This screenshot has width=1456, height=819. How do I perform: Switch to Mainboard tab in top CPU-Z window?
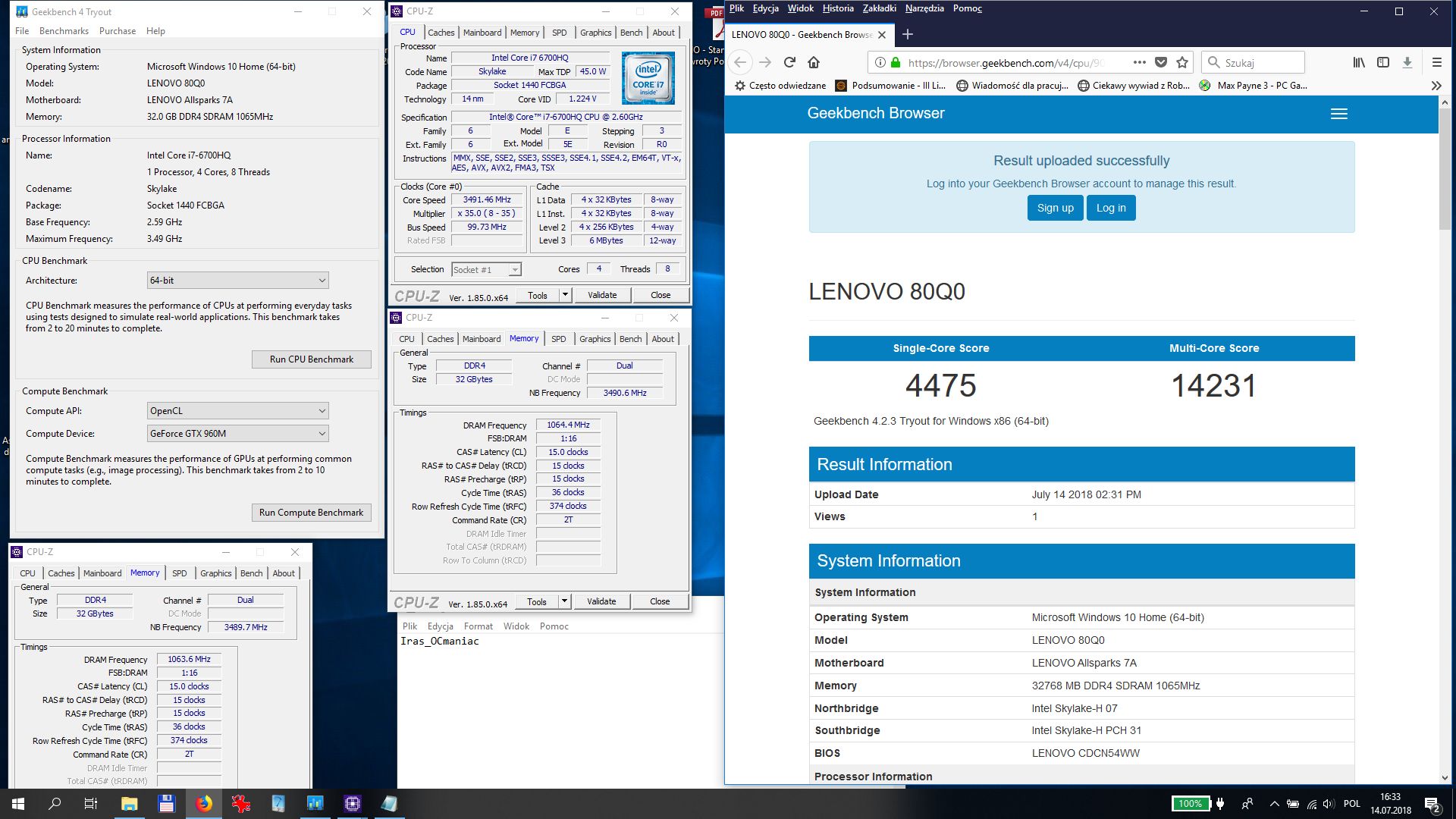(482, 33)
